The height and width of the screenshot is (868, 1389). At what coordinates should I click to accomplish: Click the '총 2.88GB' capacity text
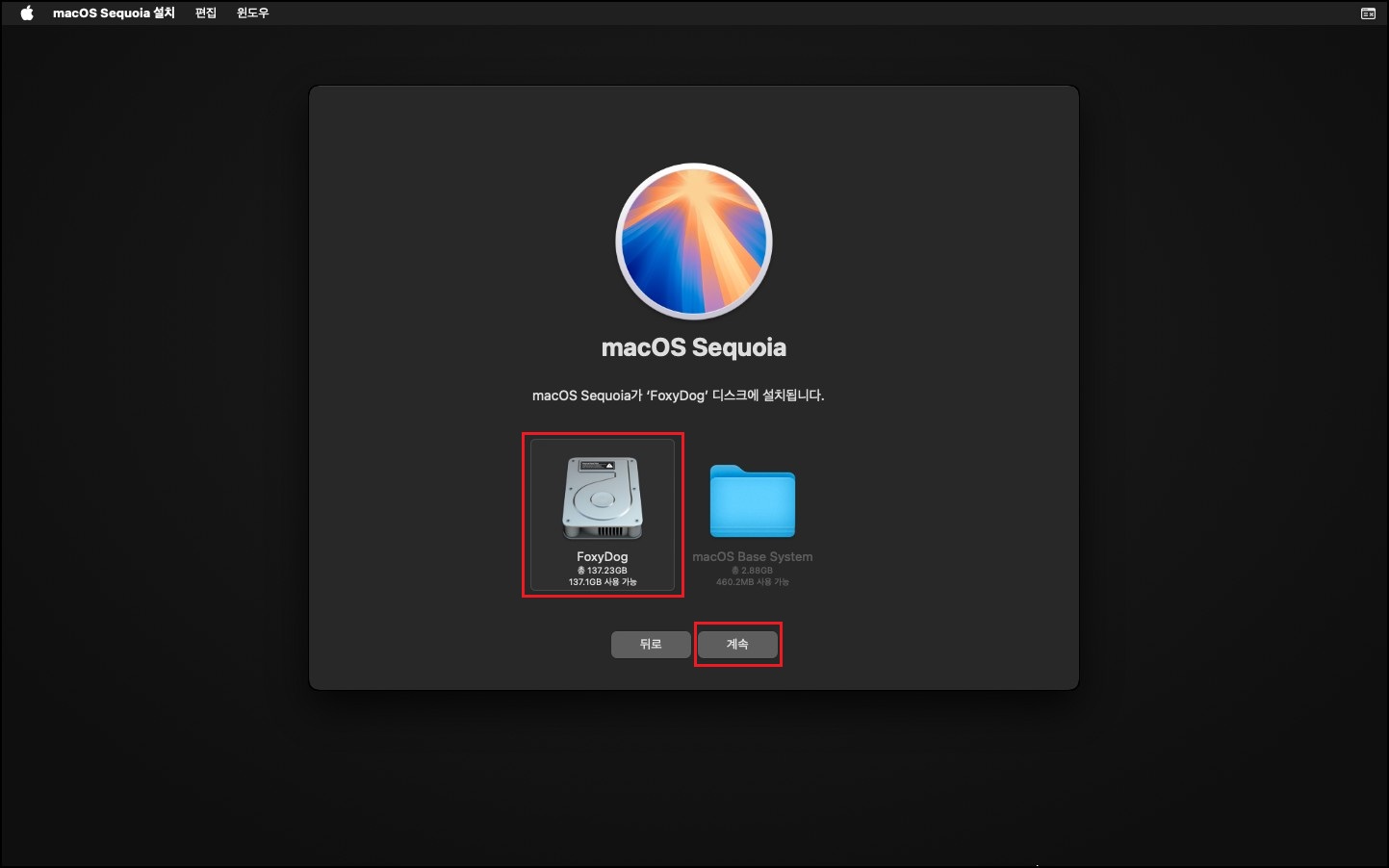coord(753,571)
